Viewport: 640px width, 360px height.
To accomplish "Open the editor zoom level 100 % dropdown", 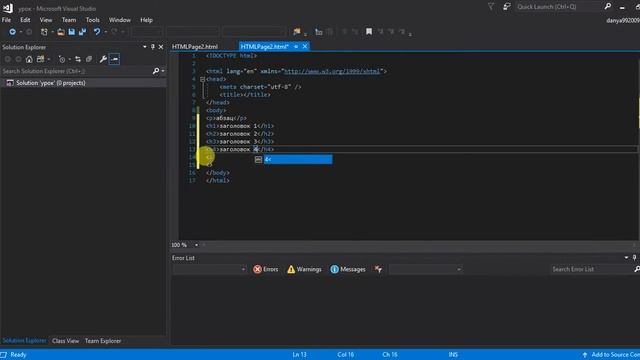I will tap(196, 245).
